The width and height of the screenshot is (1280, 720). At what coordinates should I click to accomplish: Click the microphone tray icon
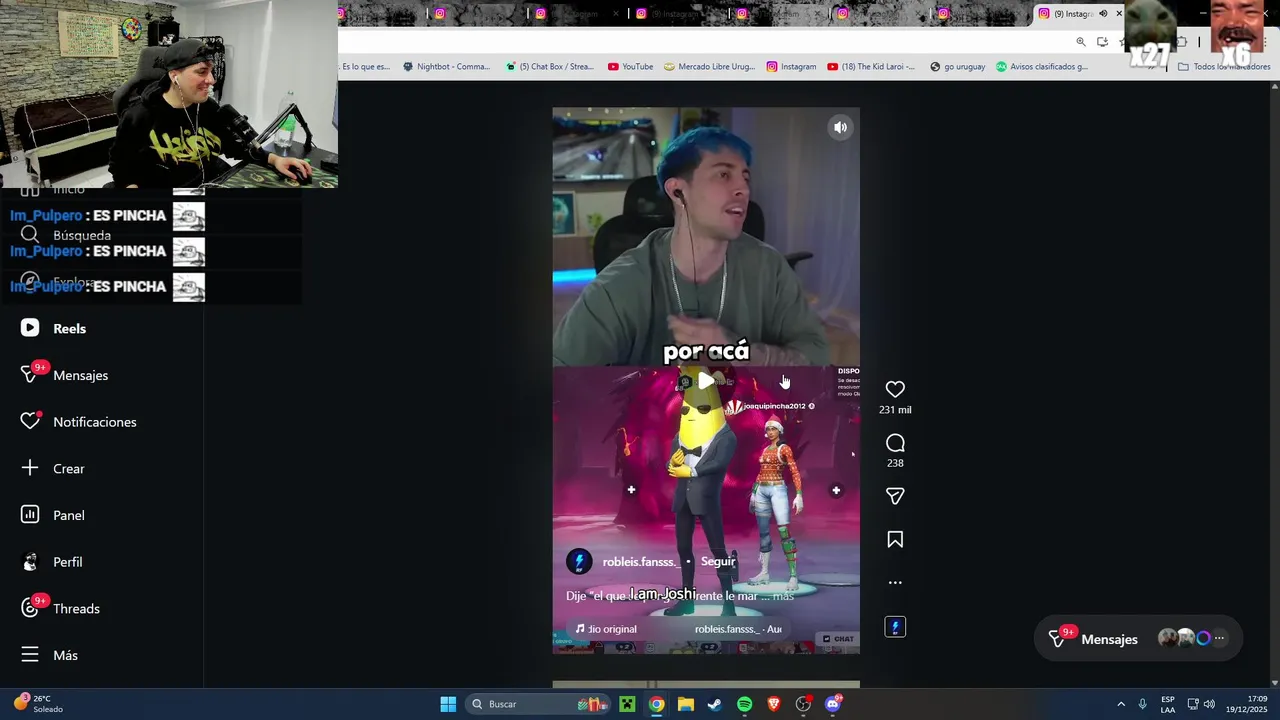[1143, 704]
